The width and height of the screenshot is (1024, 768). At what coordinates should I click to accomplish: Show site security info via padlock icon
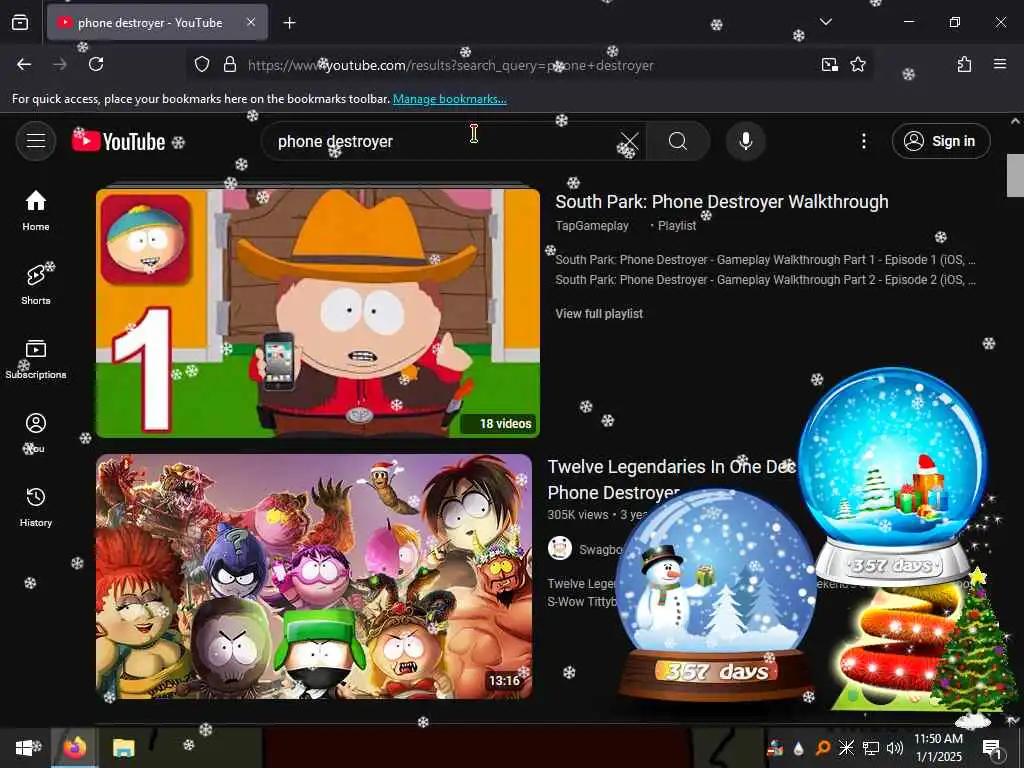[230, 65]
